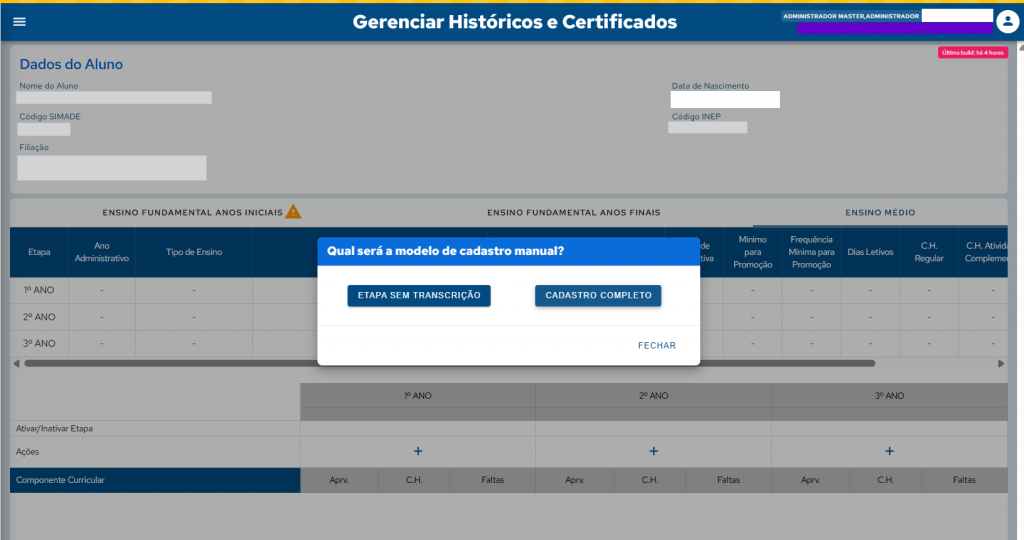Close the dialog with Fechar
Image resolution: width=1024 pixels, height=540 pixels.
pyautogui.click(x=657, y=346)
